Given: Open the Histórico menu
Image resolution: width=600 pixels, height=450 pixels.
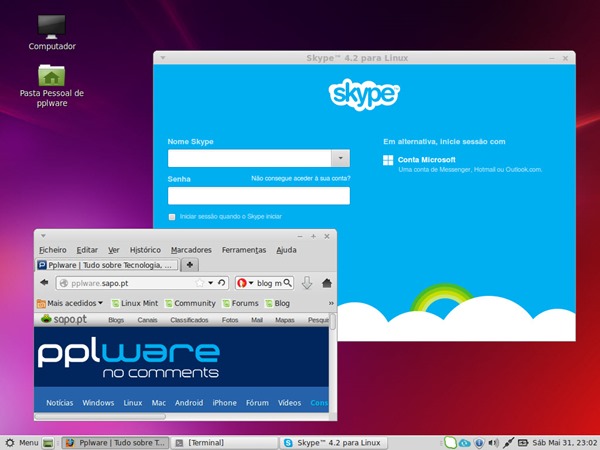Looking at the screenshot, I should (145, 250).
